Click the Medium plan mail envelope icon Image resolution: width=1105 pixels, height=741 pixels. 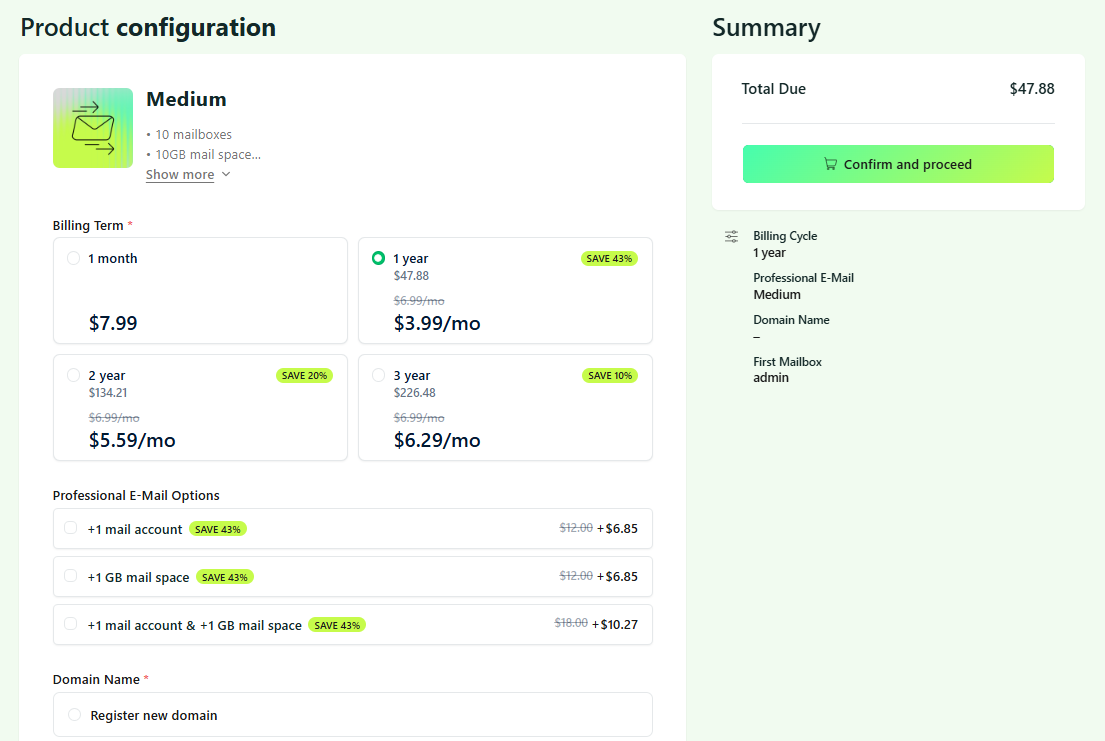(x=93, y=128)
